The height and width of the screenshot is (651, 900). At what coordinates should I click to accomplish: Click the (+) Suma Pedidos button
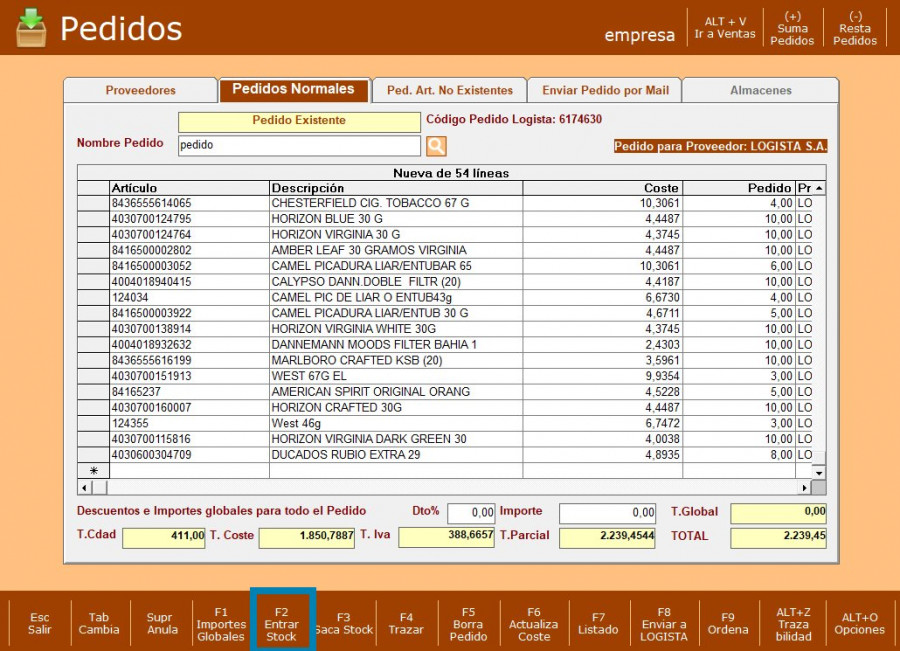coord(792,28)
